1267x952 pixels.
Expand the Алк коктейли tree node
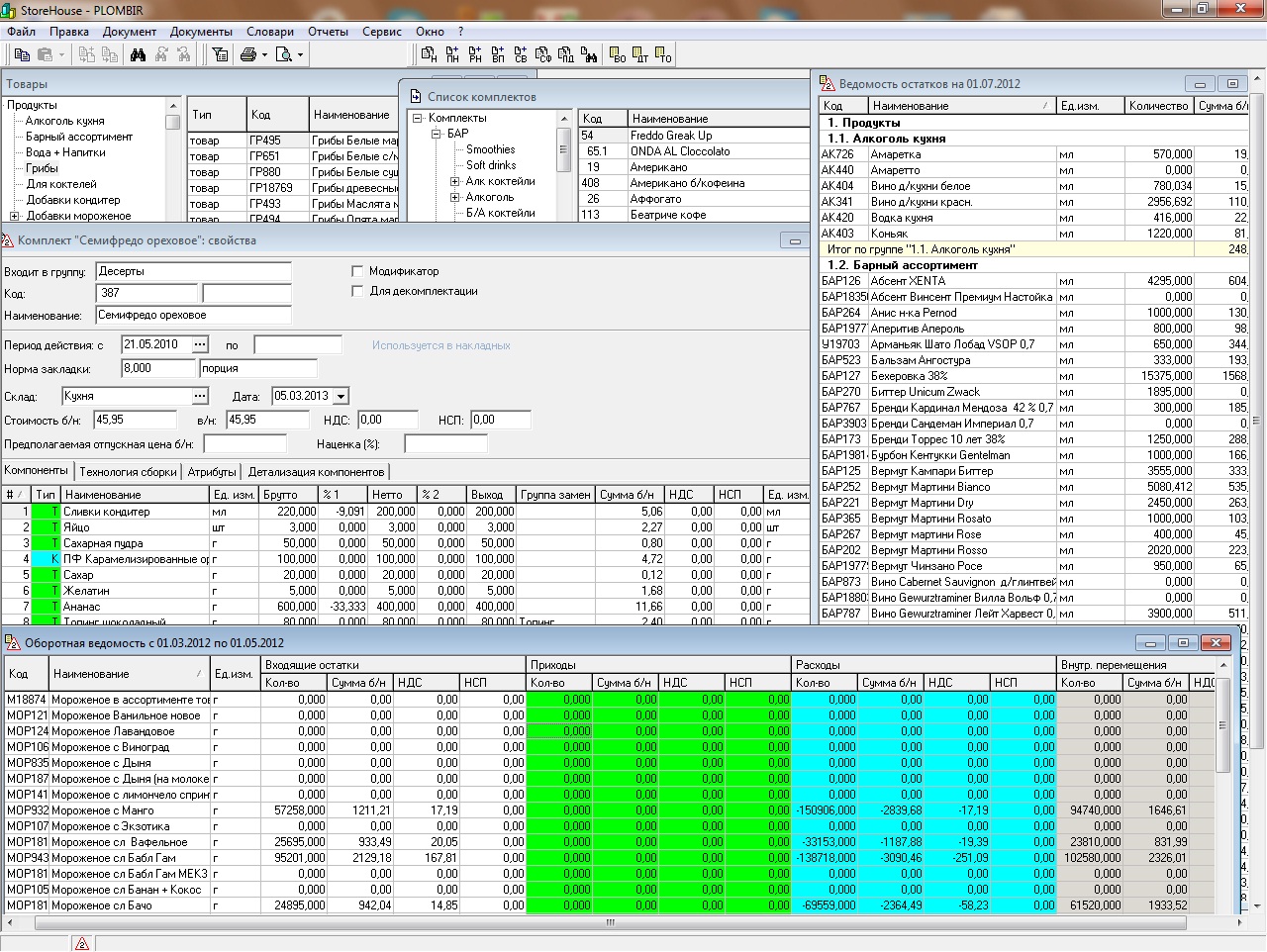click(x=454, y=182)
